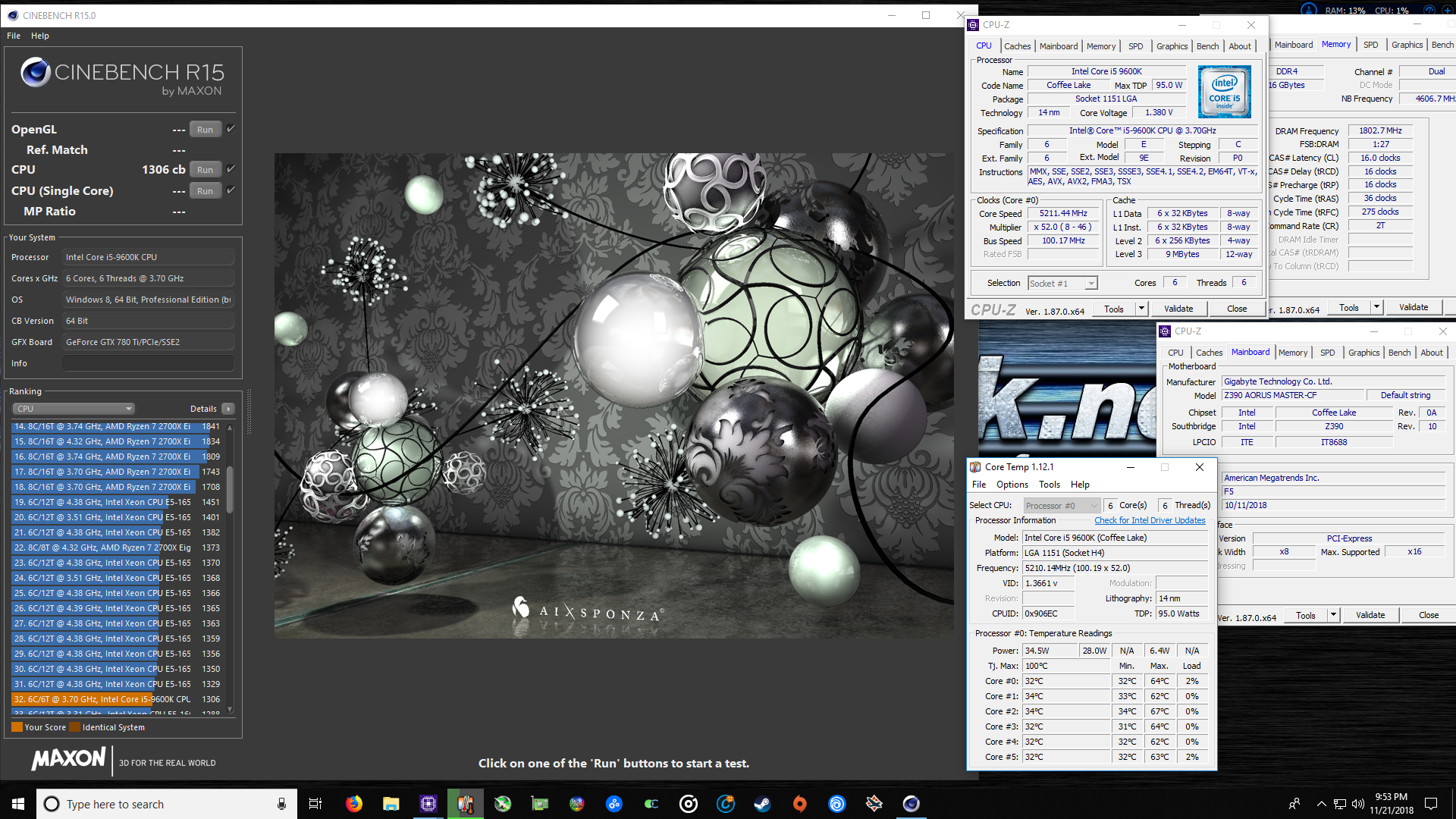Toggle the CPU (Single Core) test checkbox

[231, 190]
